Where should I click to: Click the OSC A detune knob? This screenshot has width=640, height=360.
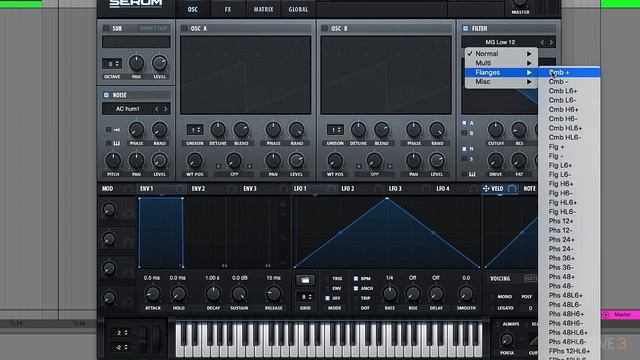click(x=218, y=130)
